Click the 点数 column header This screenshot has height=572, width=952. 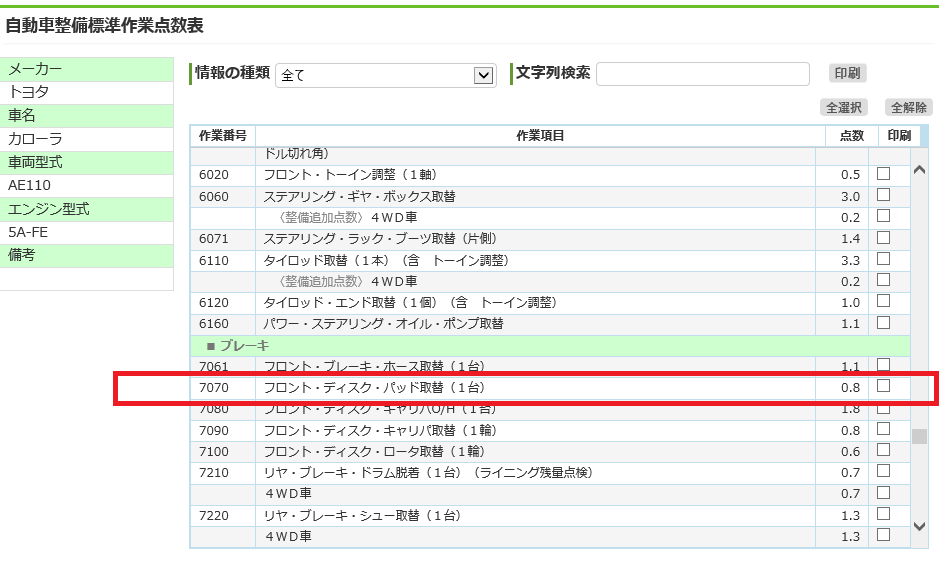(x=852, y=136)
